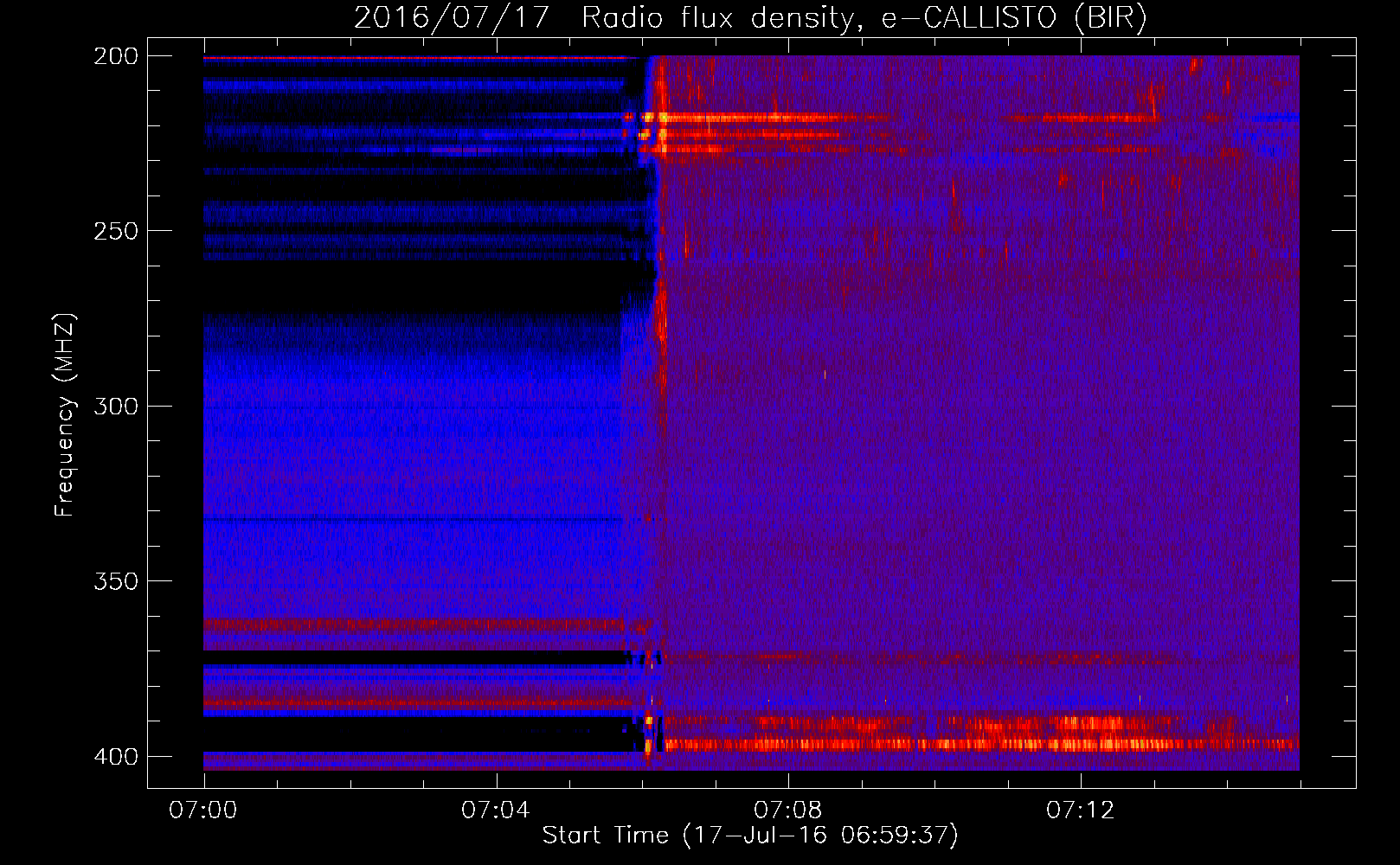This screenshot has width=1400, height=865.
Task: Click the 'Frequency (MHZ)' axis label
Action: coord(65,415)
